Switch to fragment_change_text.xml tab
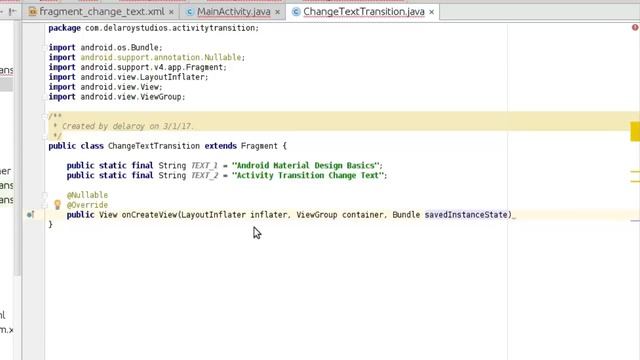Image resolution: width=640 pixels, height=360 pixels. tap(102, 12)
